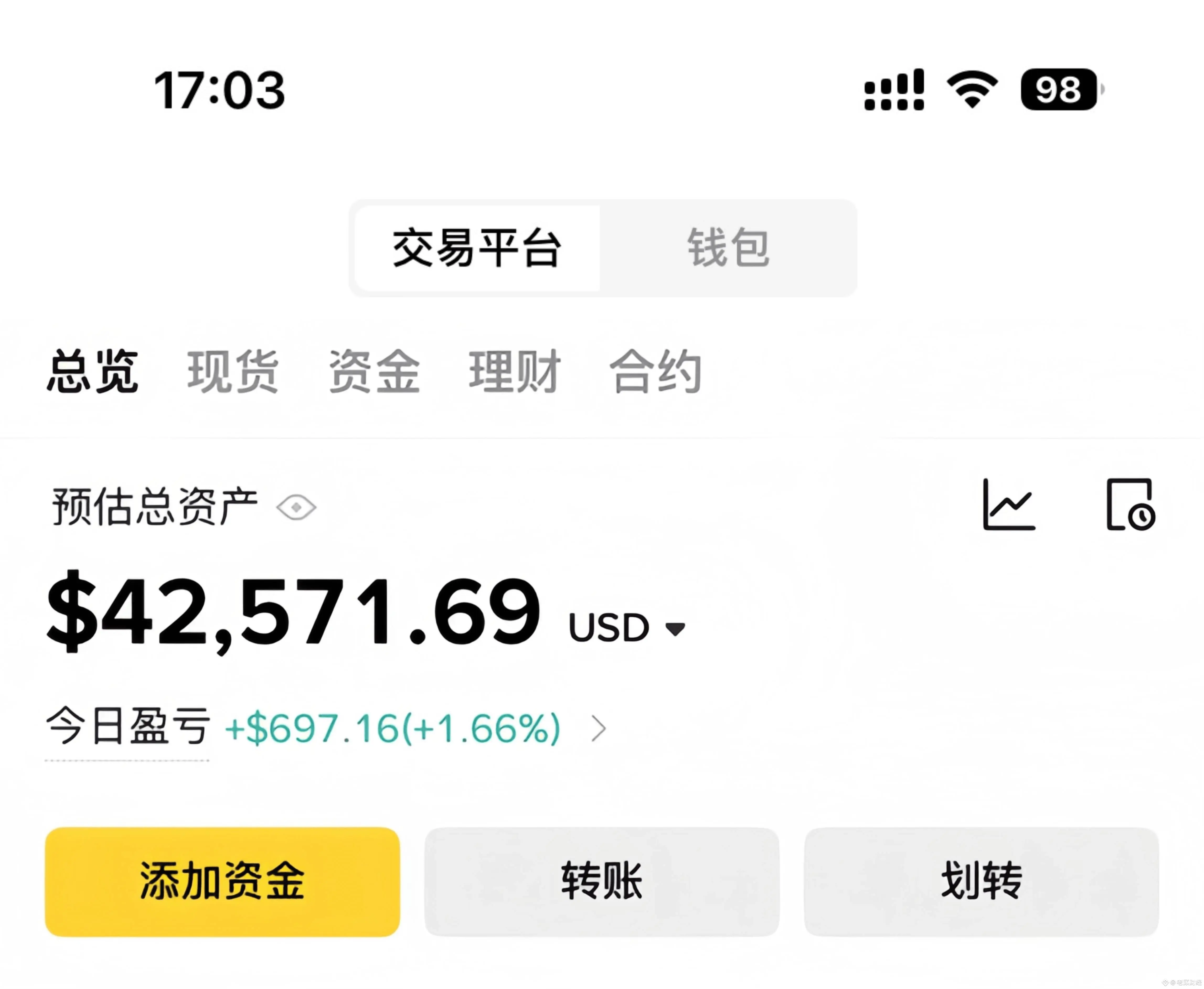Select the 总览 tab
Viewport: 1204px width, 989px height.
tap(92, 372)
